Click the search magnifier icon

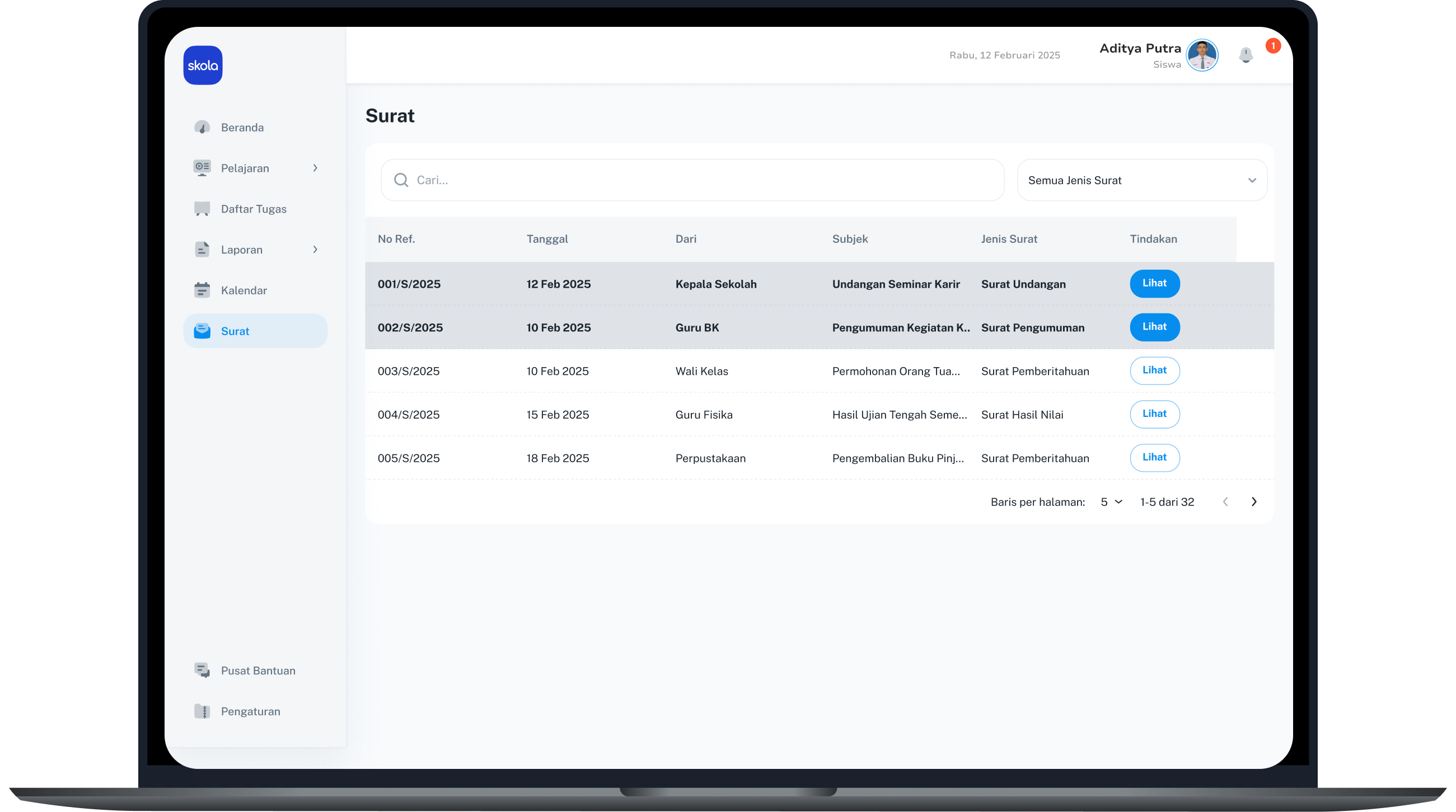401,180
